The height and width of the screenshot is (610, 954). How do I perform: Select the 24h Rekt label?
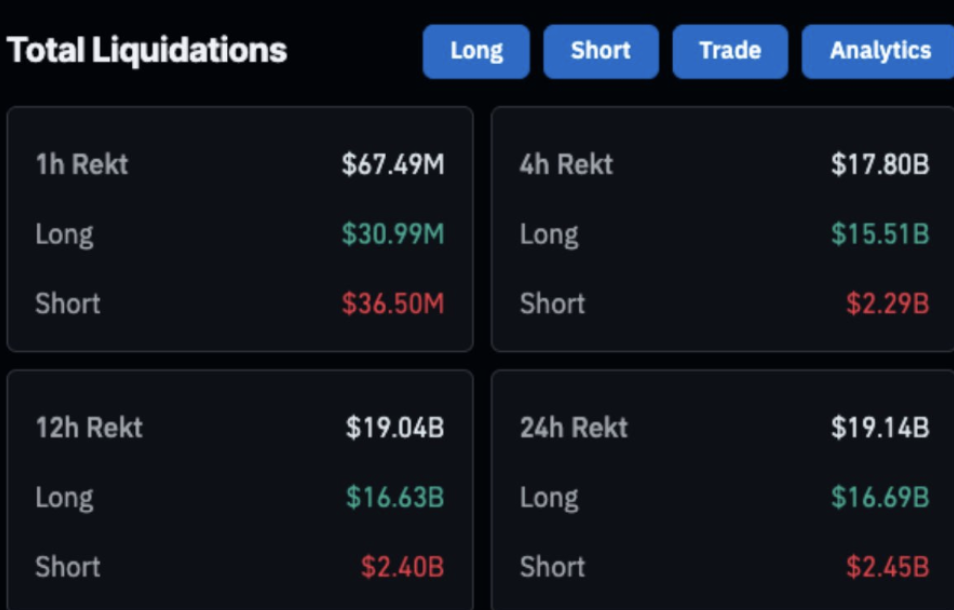[574, 428]
